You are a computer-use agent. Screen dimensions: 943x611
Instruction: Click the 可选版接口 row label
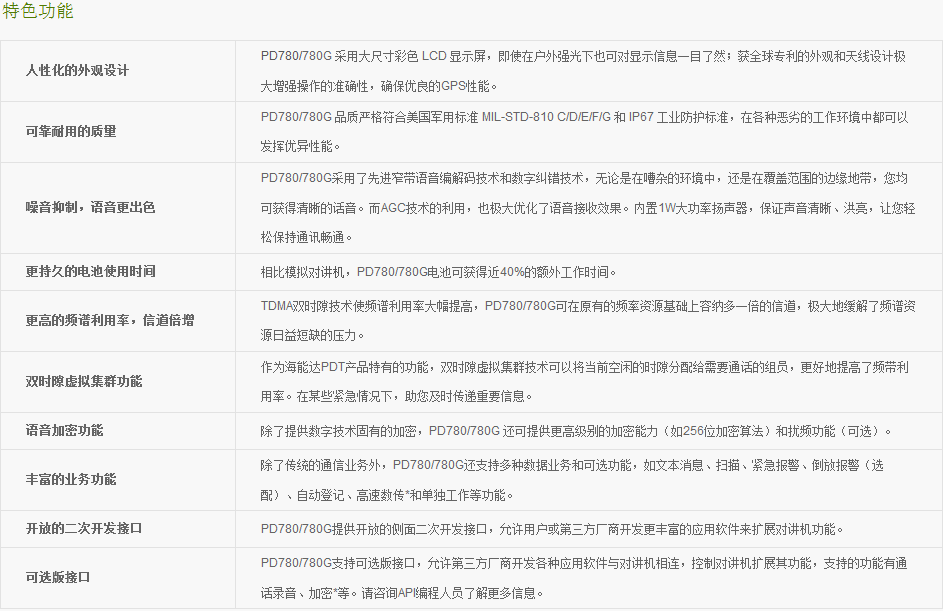[x=58, y=577]
